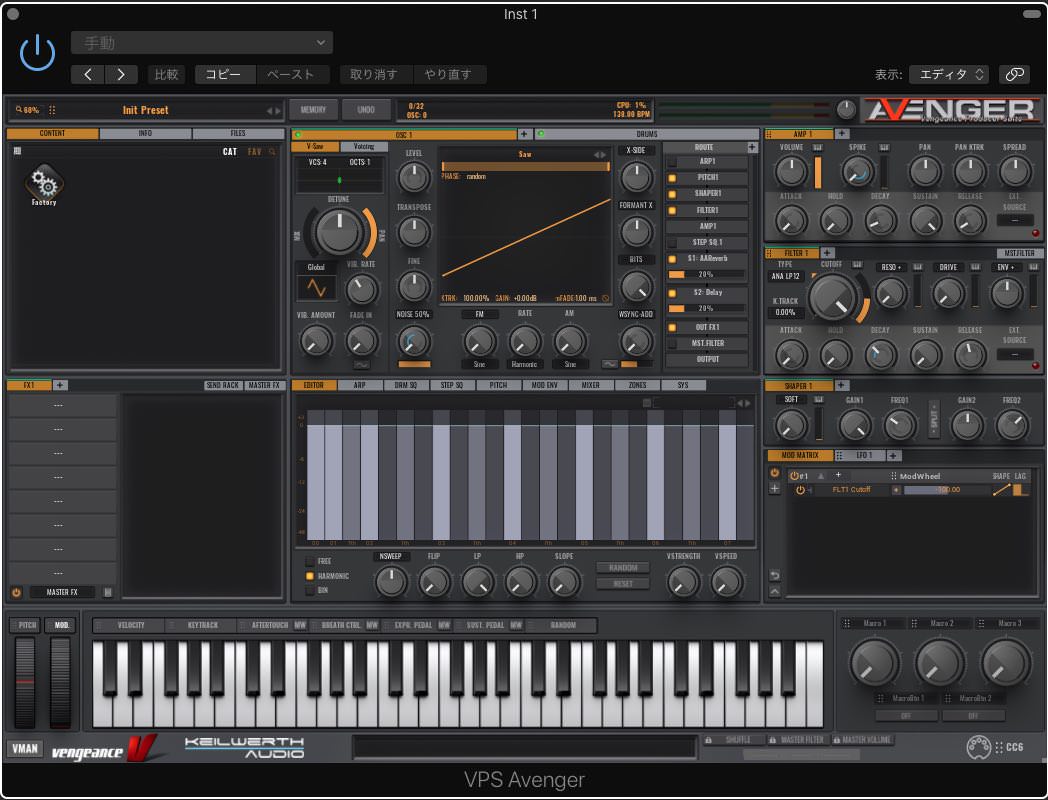The height and width of the screenshot is (800, 1048).
Task: Toggle FLT1 Cutoff modulation power icon
Action: 799,490
